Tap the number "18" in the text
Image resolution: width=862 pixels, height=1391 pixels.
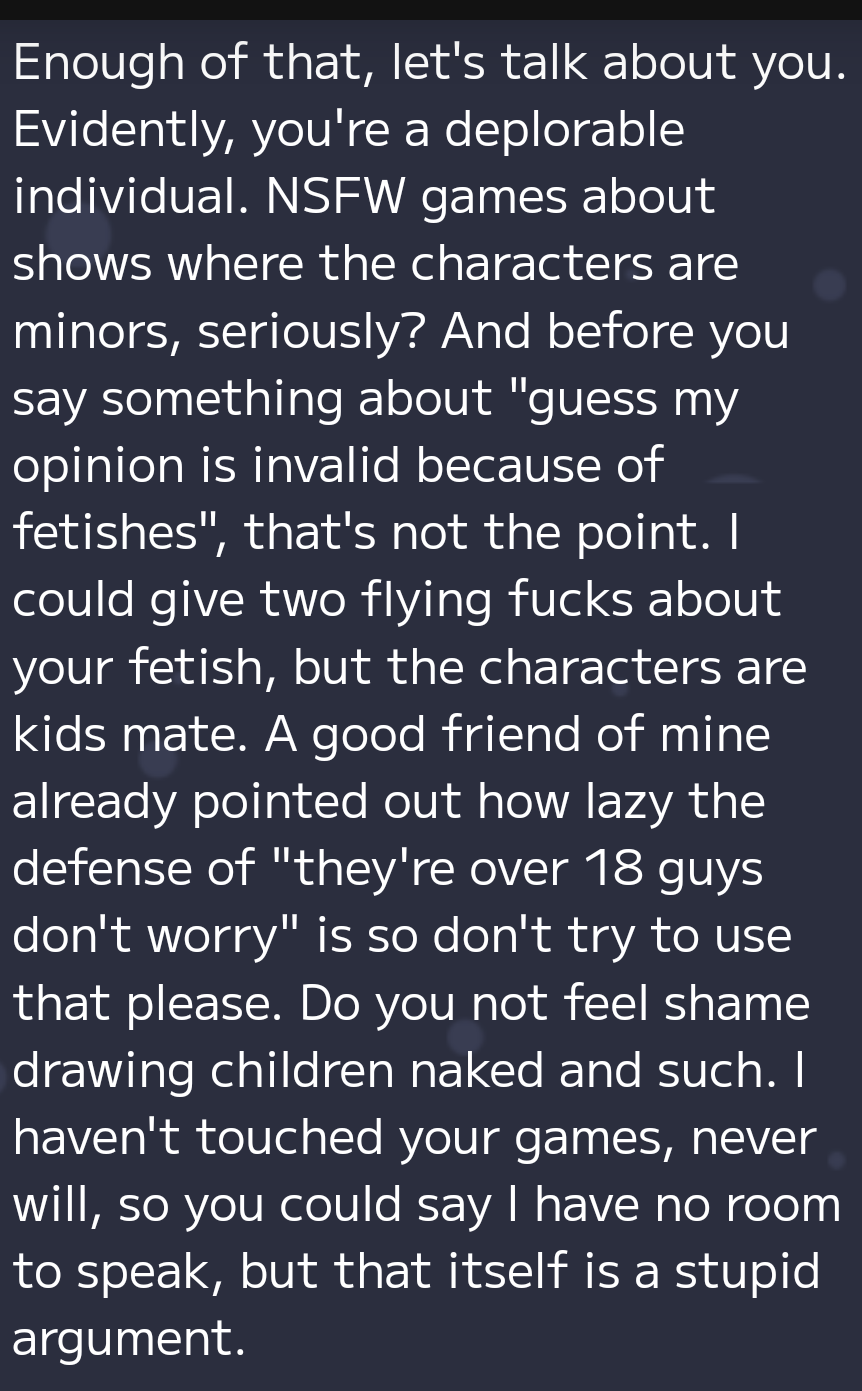[x=613, y=868]
